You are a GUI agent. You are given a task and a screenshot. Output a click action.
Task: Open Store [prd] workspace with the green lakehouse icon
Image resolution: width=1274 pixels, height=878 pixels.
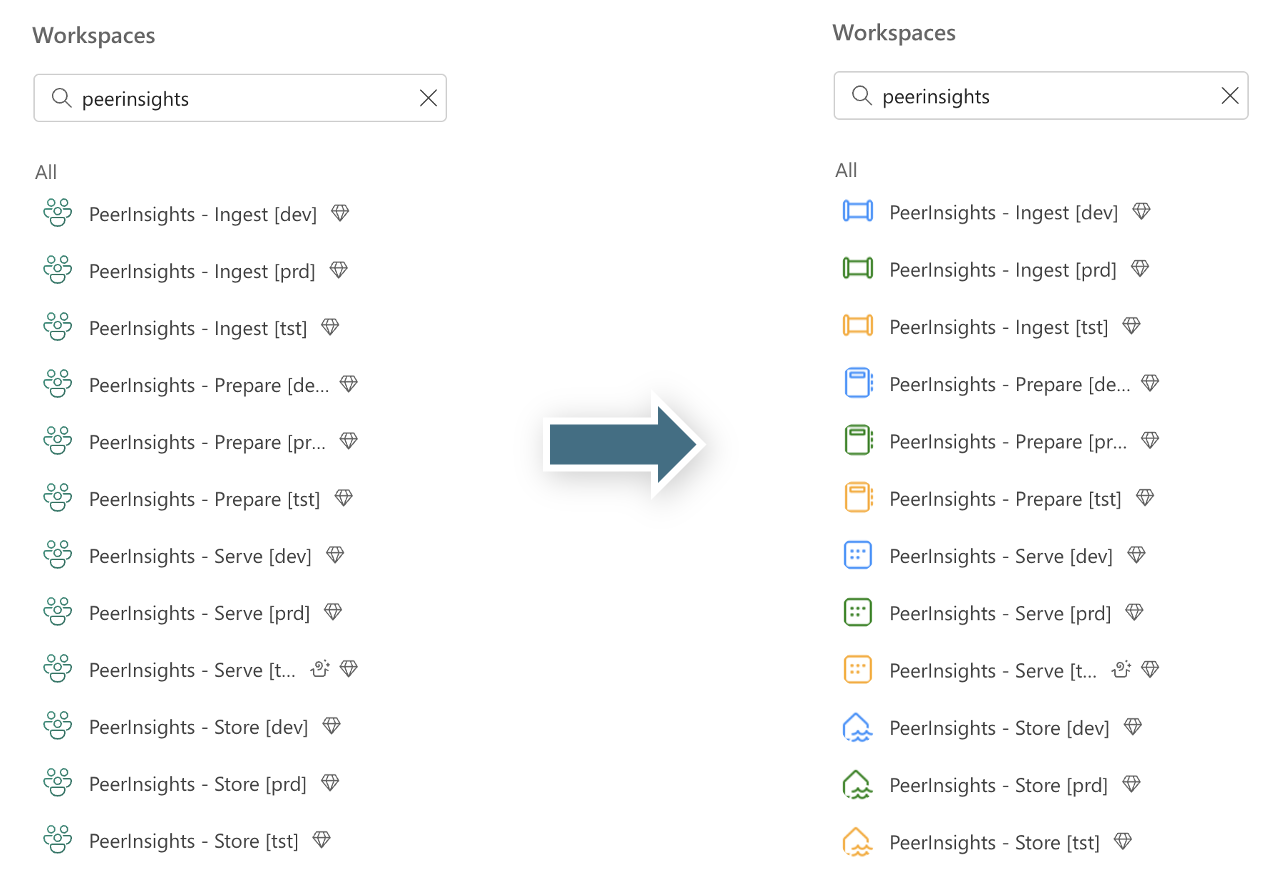tap(998, 784)
